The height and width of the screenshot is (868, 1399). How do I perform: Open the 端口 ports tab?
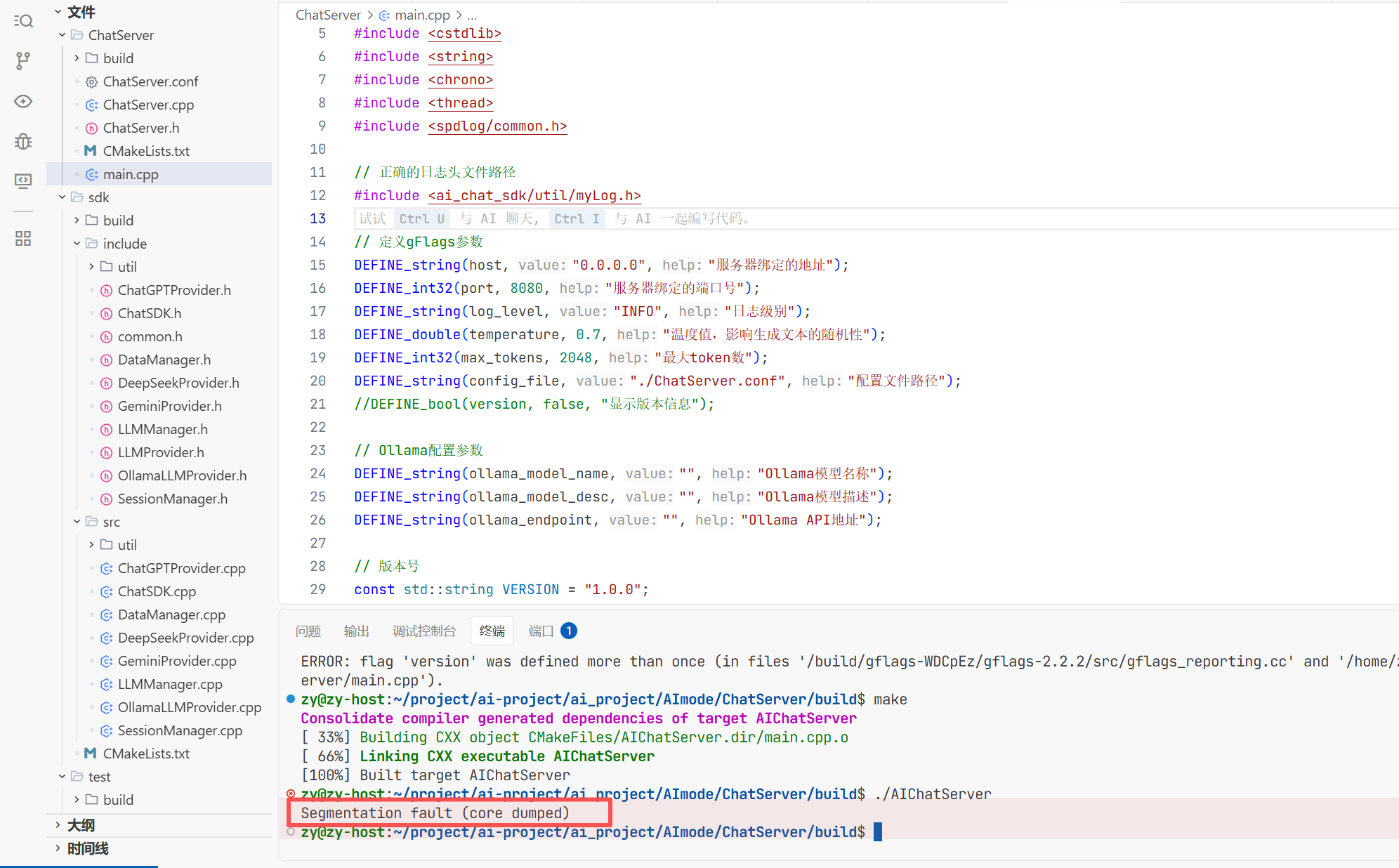pos(541,631)
